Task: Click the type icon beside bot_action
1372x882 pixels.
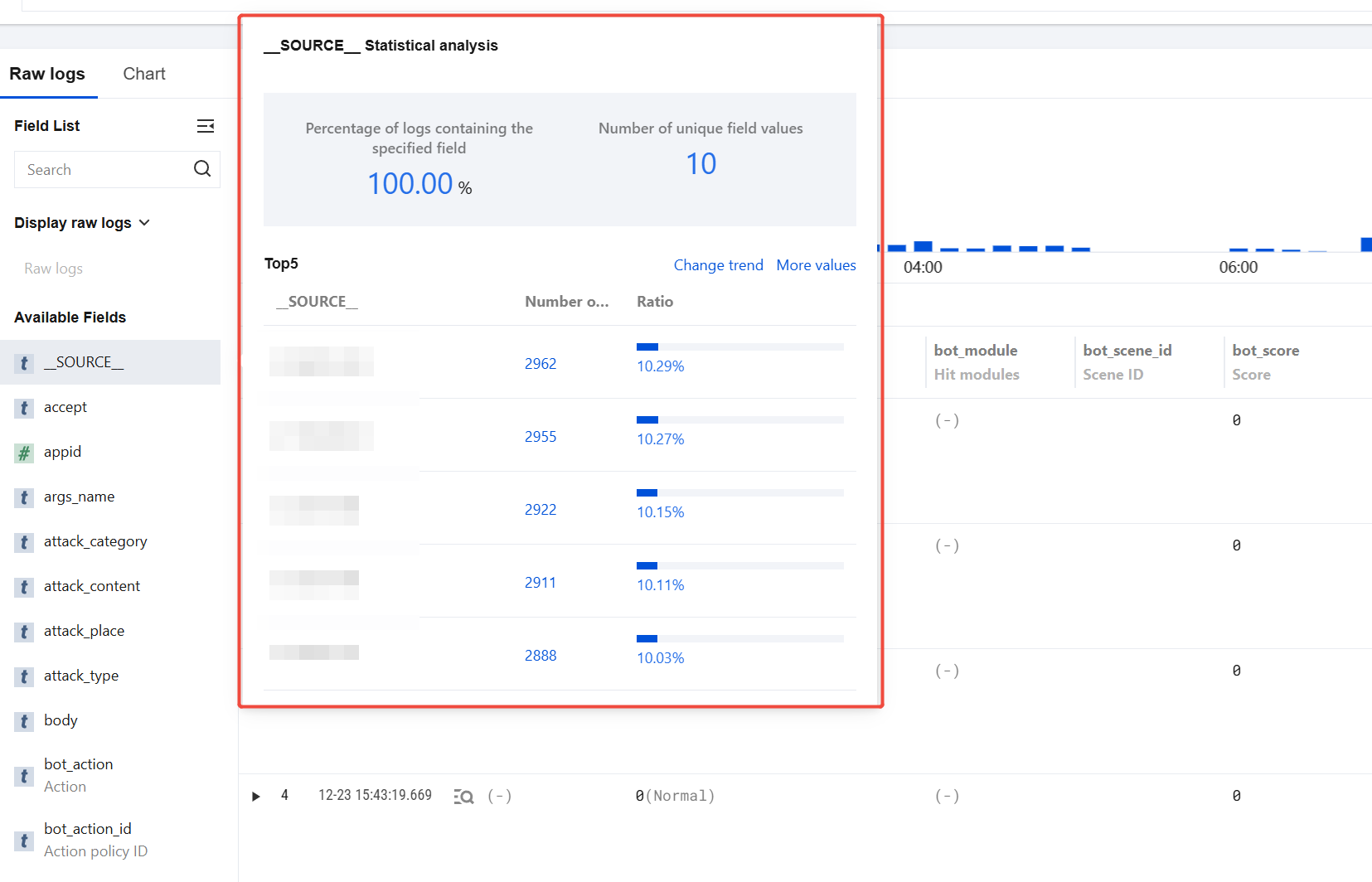Action: [x=24, y=776]
